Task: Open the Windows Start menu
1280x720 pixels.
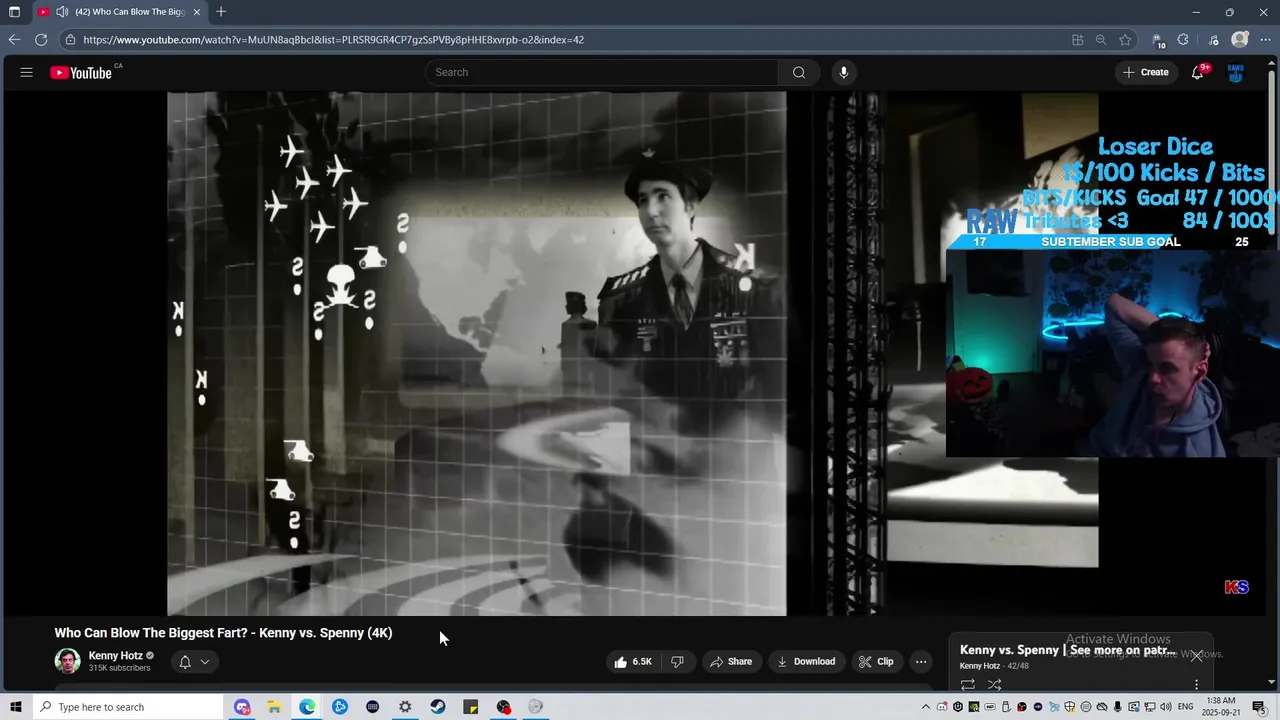Action: tap(15, 707)
